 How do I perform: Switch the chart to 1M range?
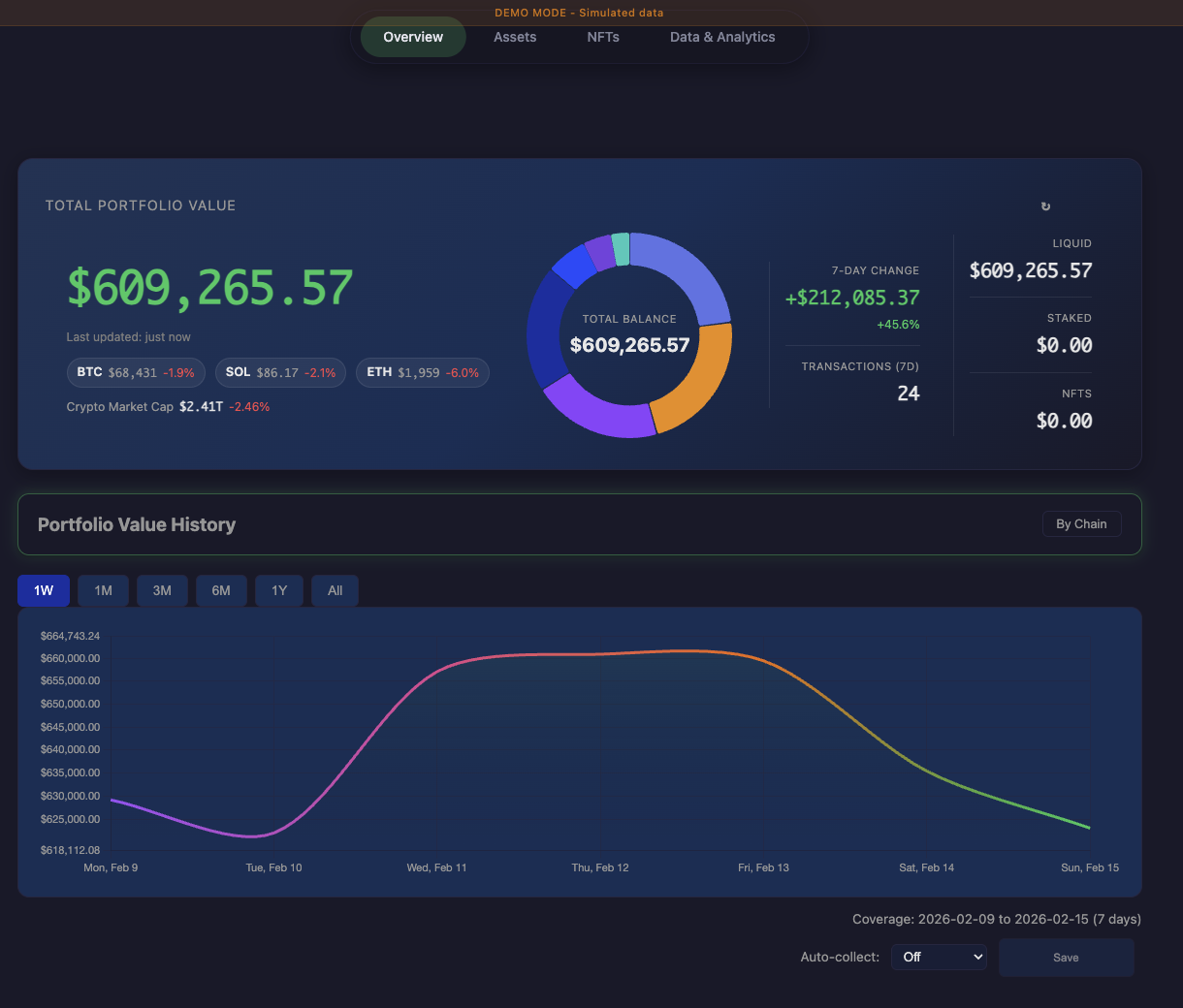(x=103, y=589)
